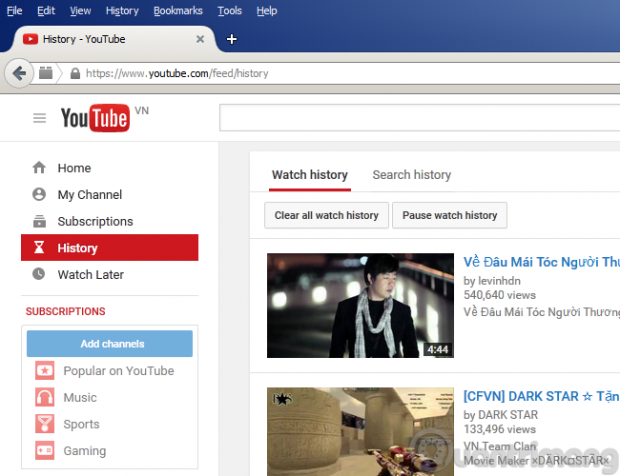Click the 4:44 duration badge
Screen dimensions: 620x476
tap(437, 349)
